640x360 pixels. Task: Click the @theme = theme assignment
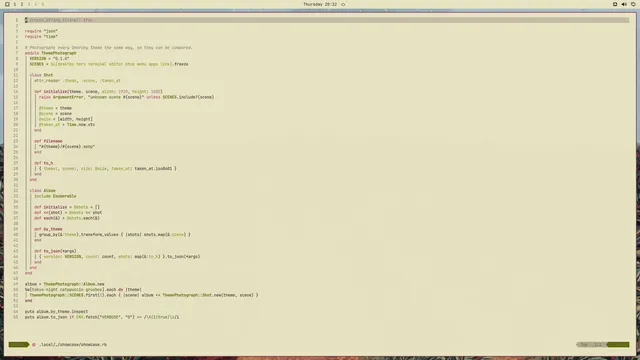point(55,108)
